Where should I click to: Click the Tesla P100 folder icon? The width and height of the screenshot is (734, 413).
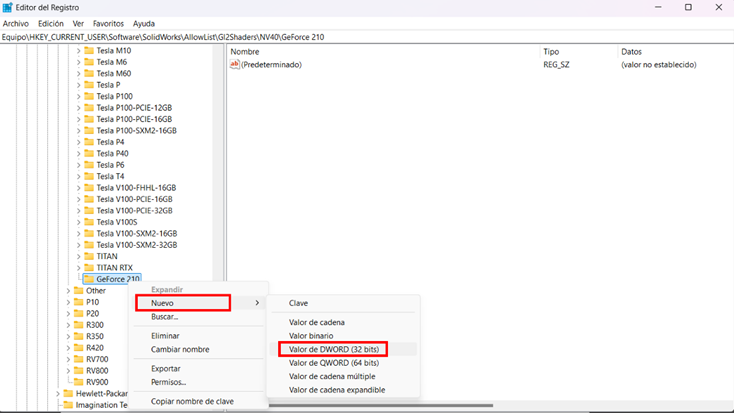click(89, 96)
